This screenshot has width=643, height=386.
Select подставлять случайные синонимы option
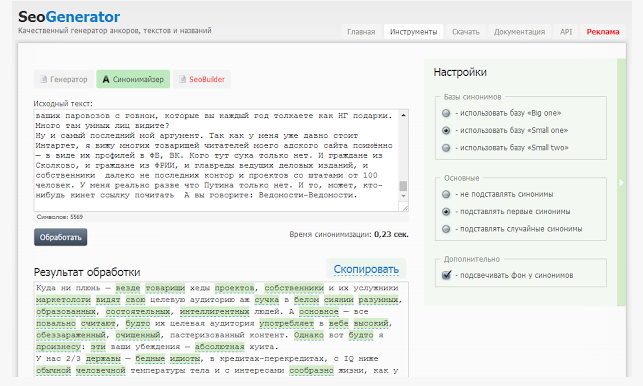[x=446, y=229]
